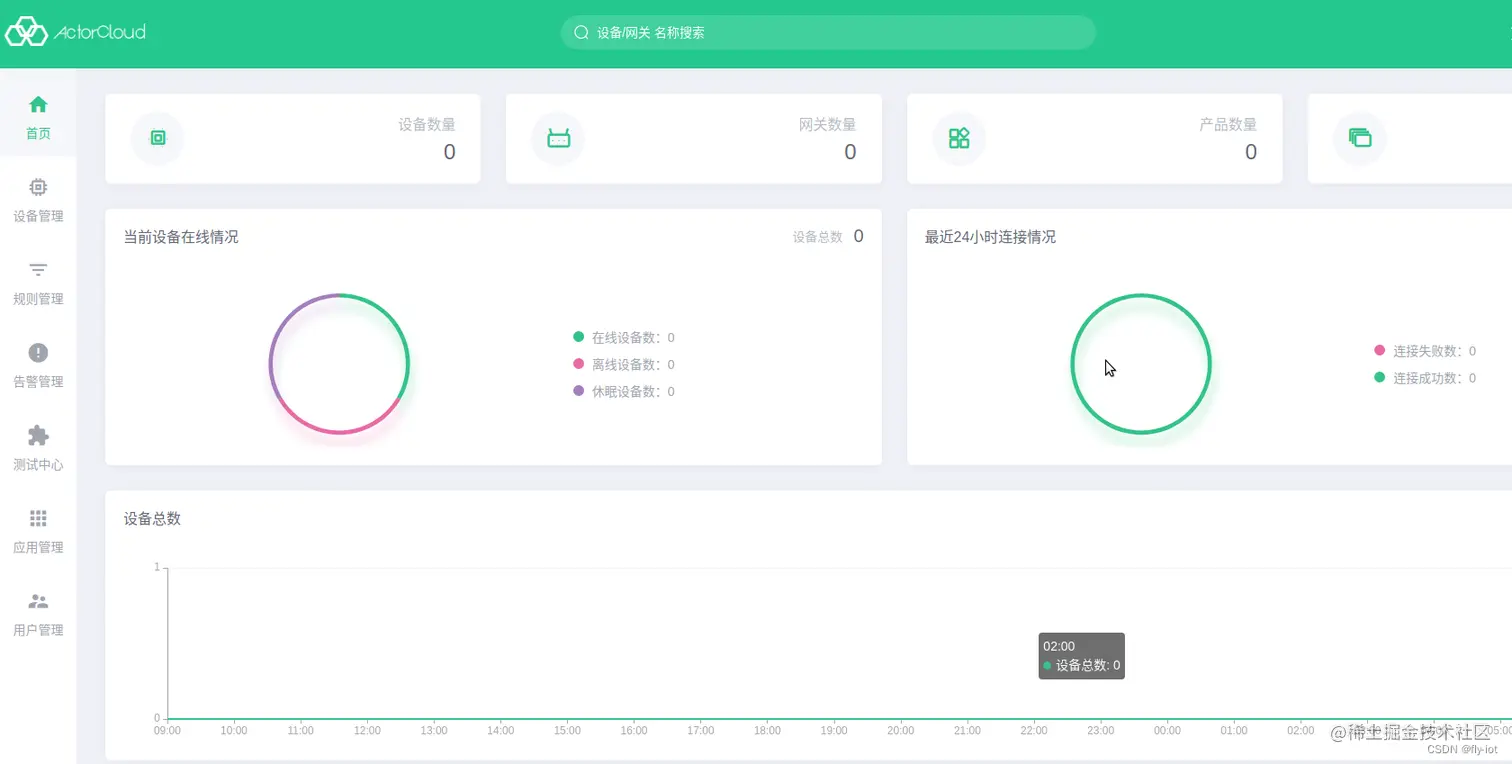The width and height of the screenshot is (1512, 764).
Task: Click the exclamation icon for alarm management
Action: [x=38, y=352]
